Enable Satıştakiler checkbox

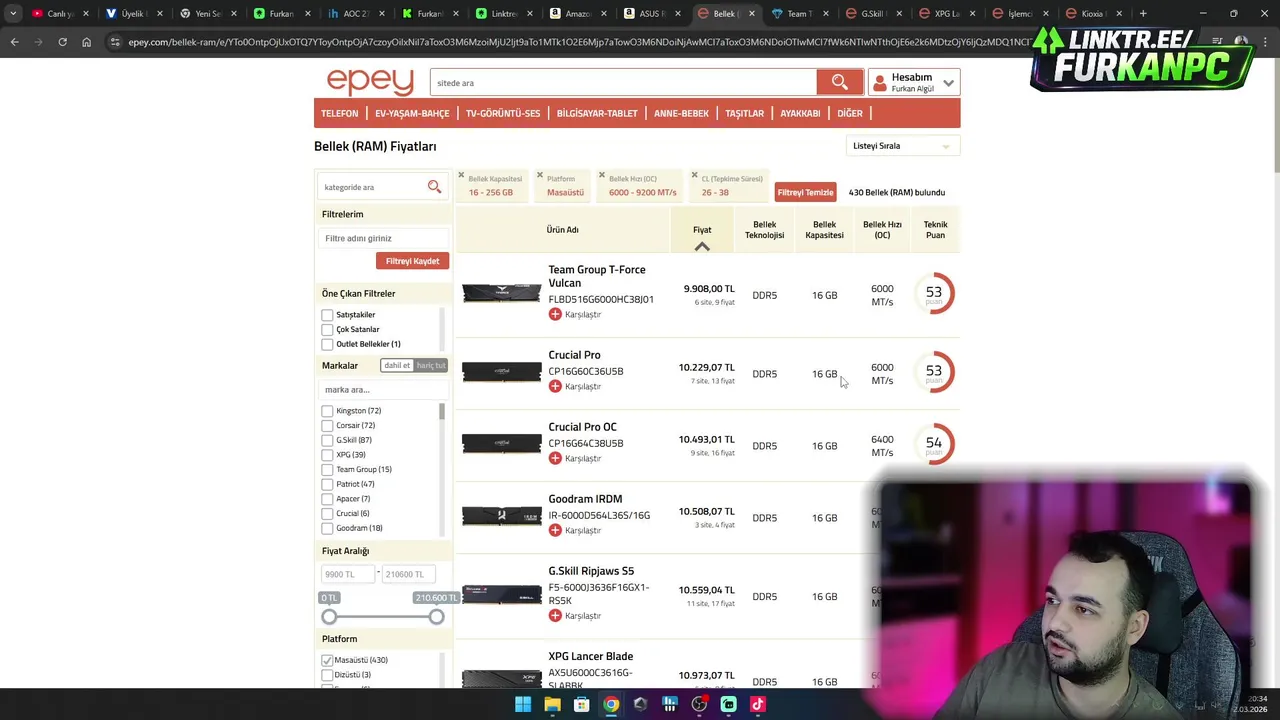[x=327, y=315]
